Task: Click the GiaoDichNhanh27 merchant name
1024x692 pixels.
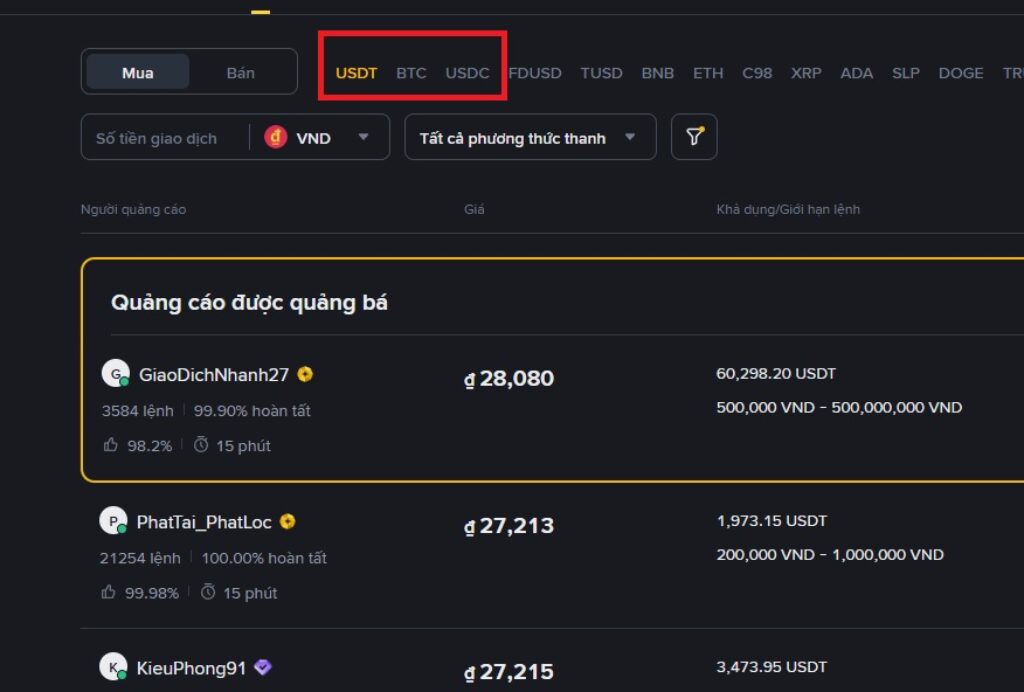Action: 215,373
